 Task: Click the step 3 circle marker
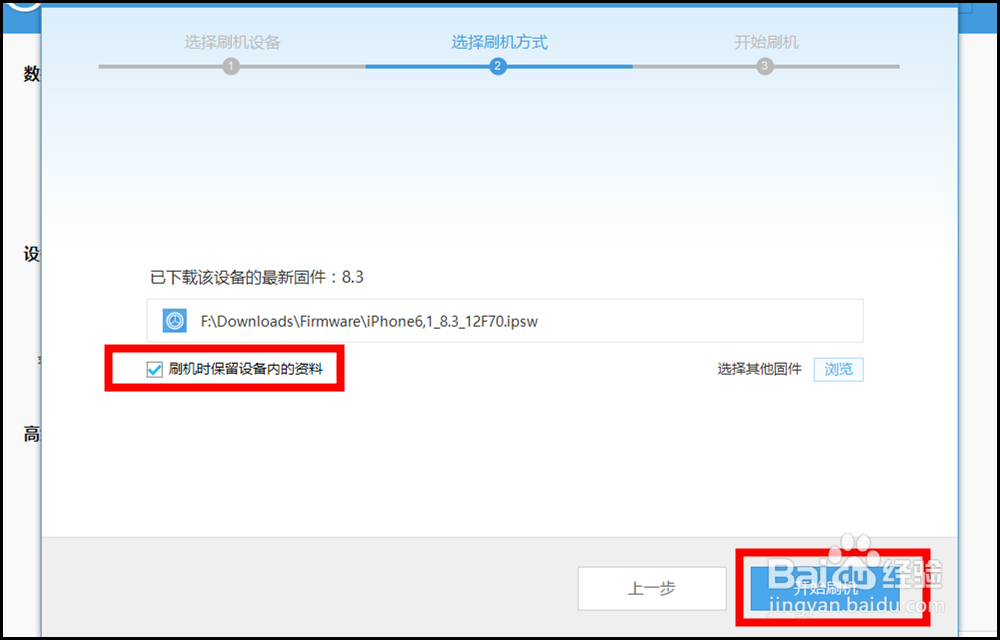(765, 66)
